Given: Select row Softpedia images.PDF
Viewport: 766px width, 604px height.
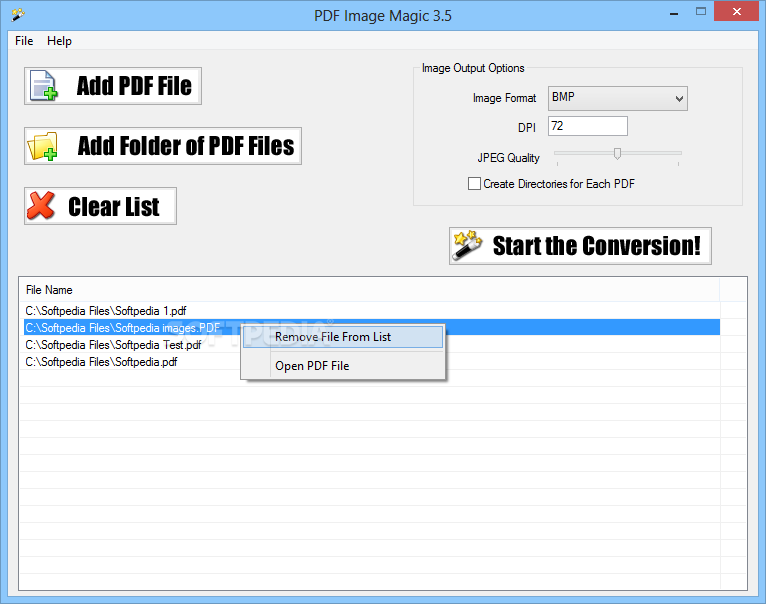Looking at the screenshot, I should coord(371,327).
